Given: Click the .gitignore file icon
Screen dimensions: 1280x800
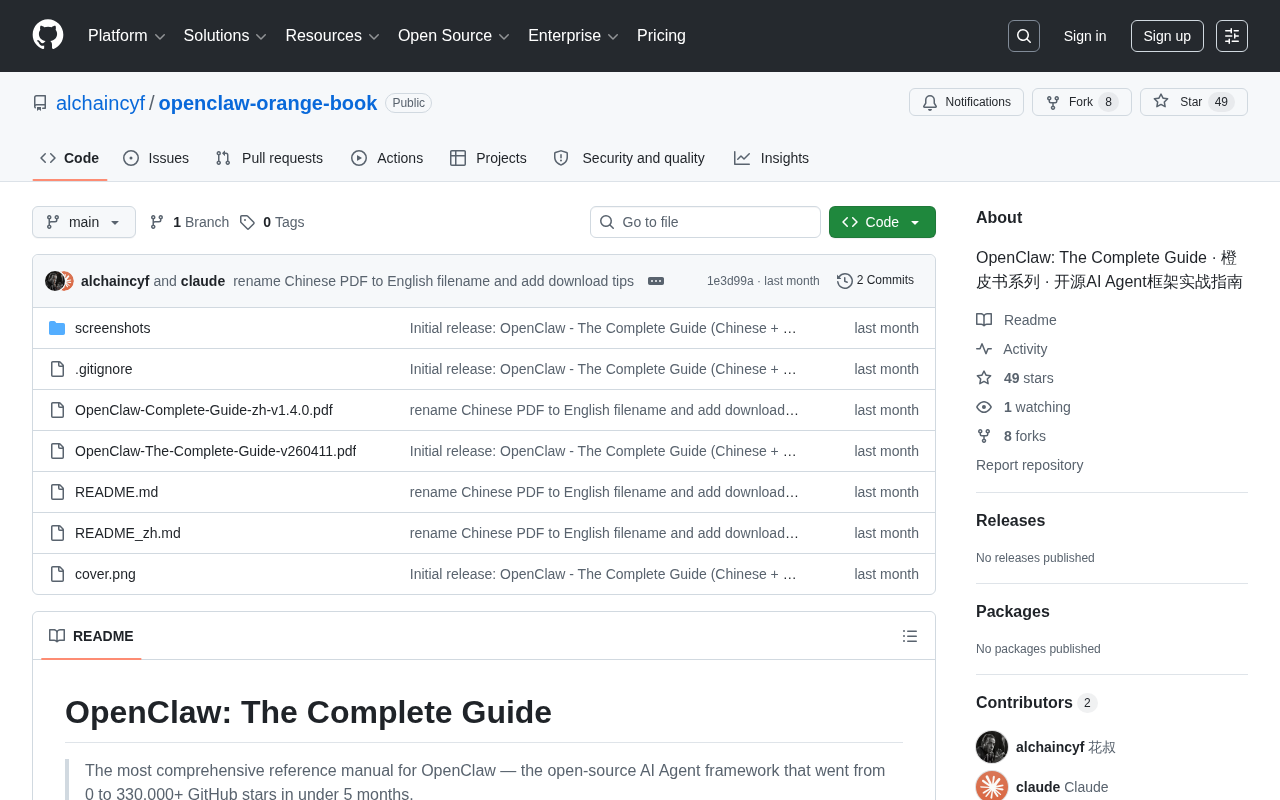Looking at the screenshot, I should (57, 369).
